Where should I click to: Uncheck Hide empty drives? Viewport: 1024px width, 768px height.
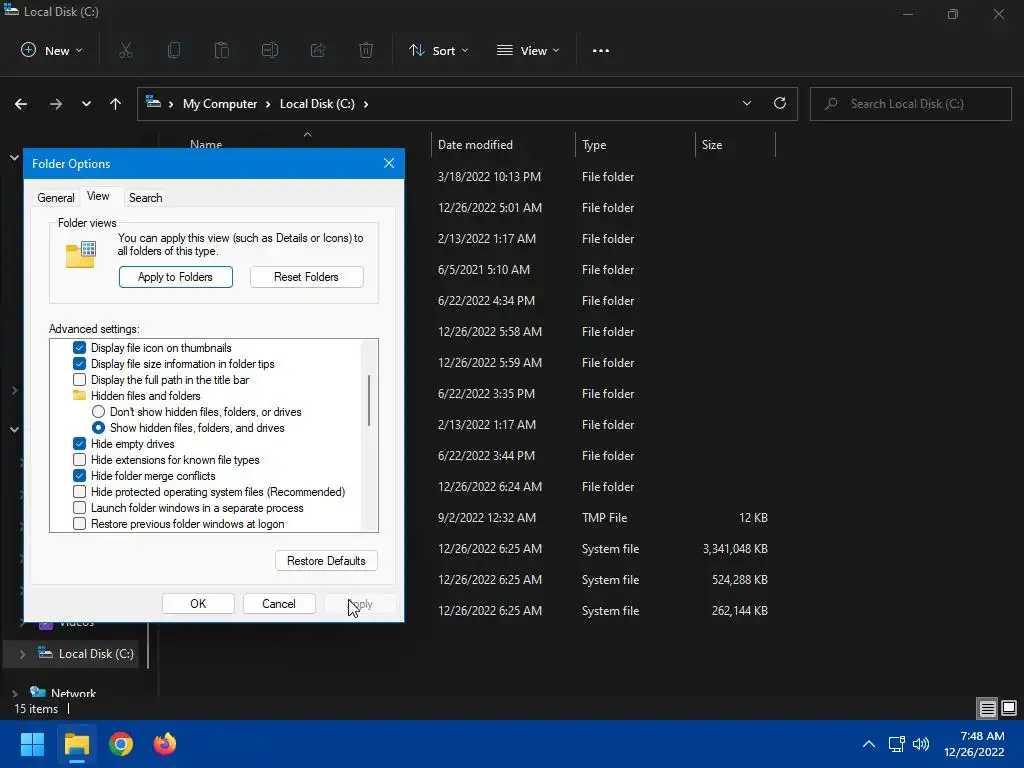tap(79, 443)
